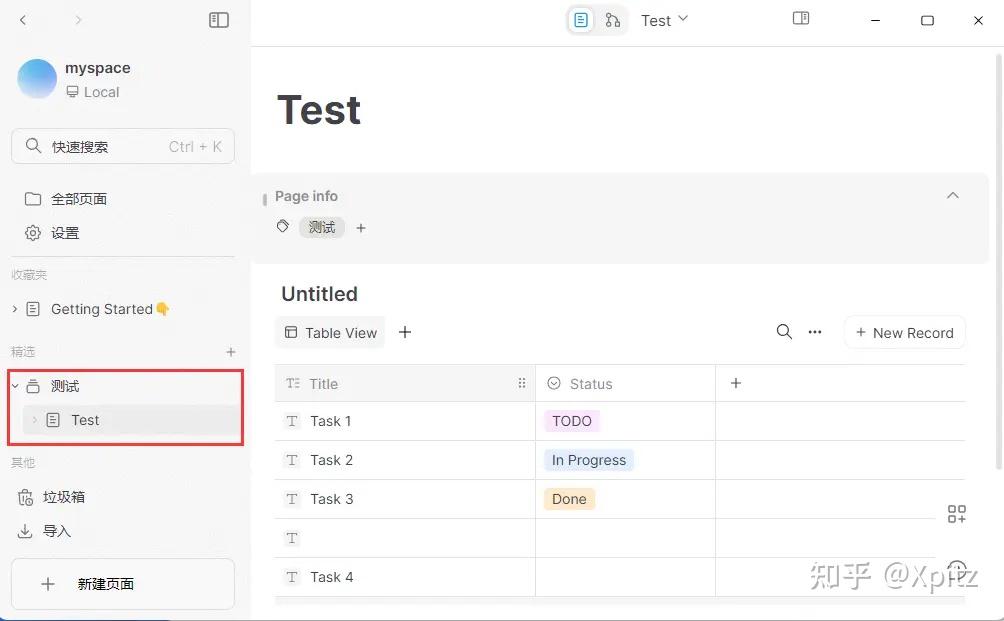
Task: Search records in the table
Action: tap(784, 332)
